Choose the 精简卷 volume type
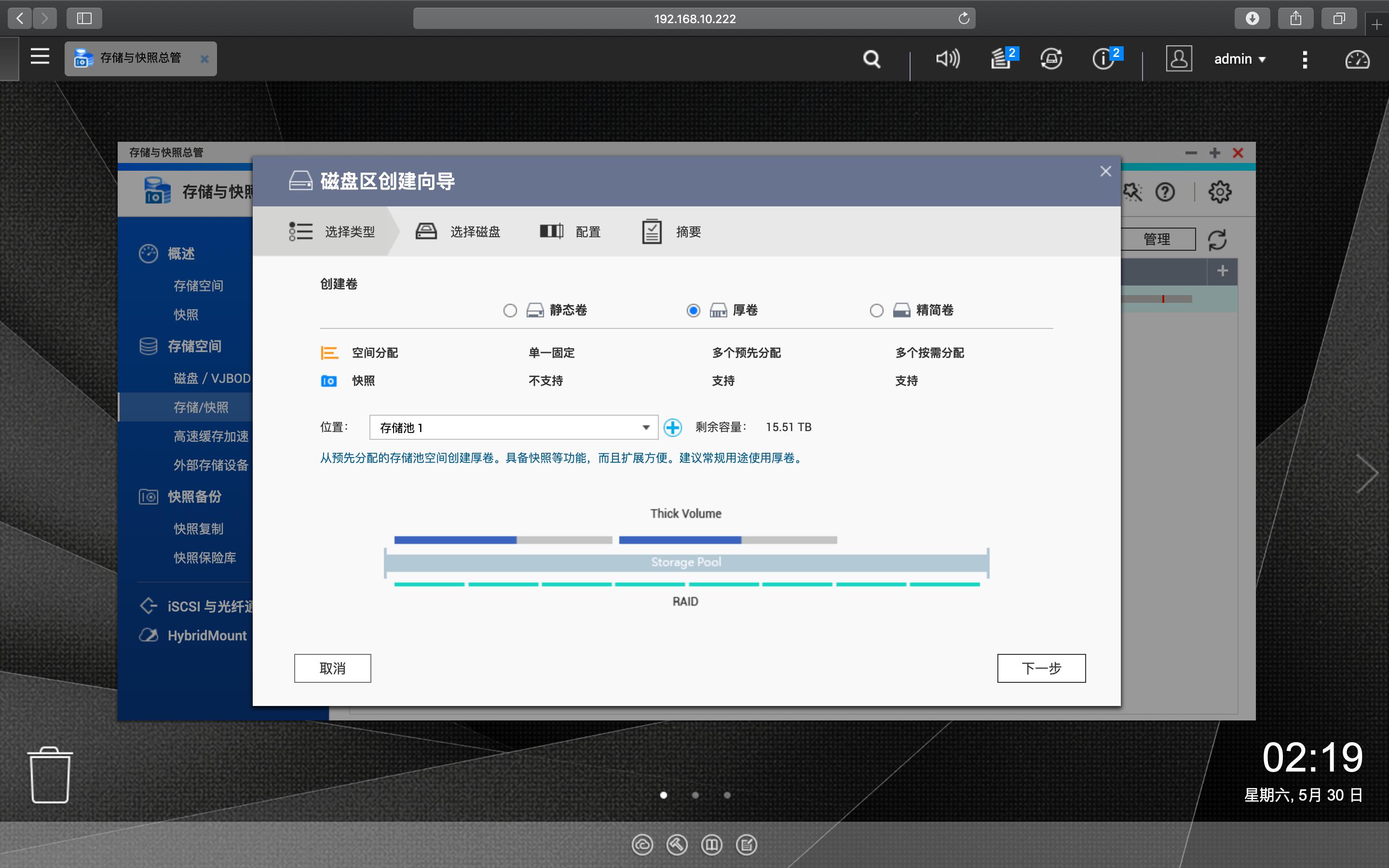 (x=876, y=310)
